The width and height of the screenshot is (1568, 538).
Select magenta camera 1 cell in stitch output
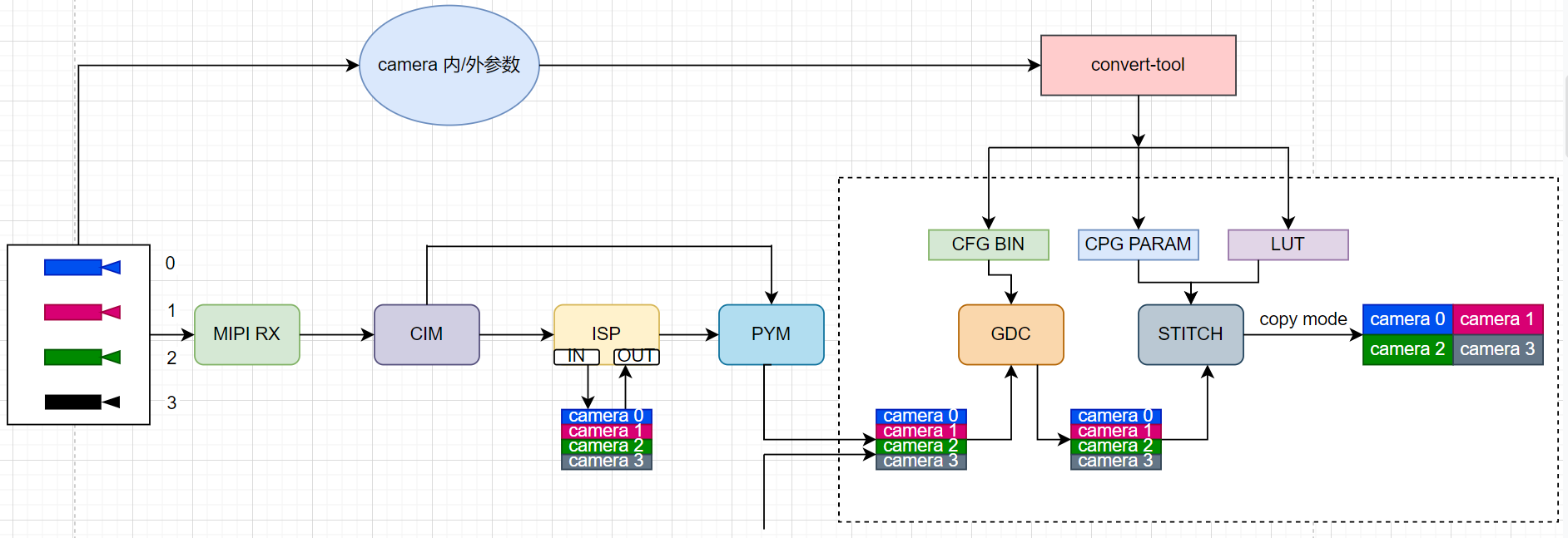coord(1497,319)
